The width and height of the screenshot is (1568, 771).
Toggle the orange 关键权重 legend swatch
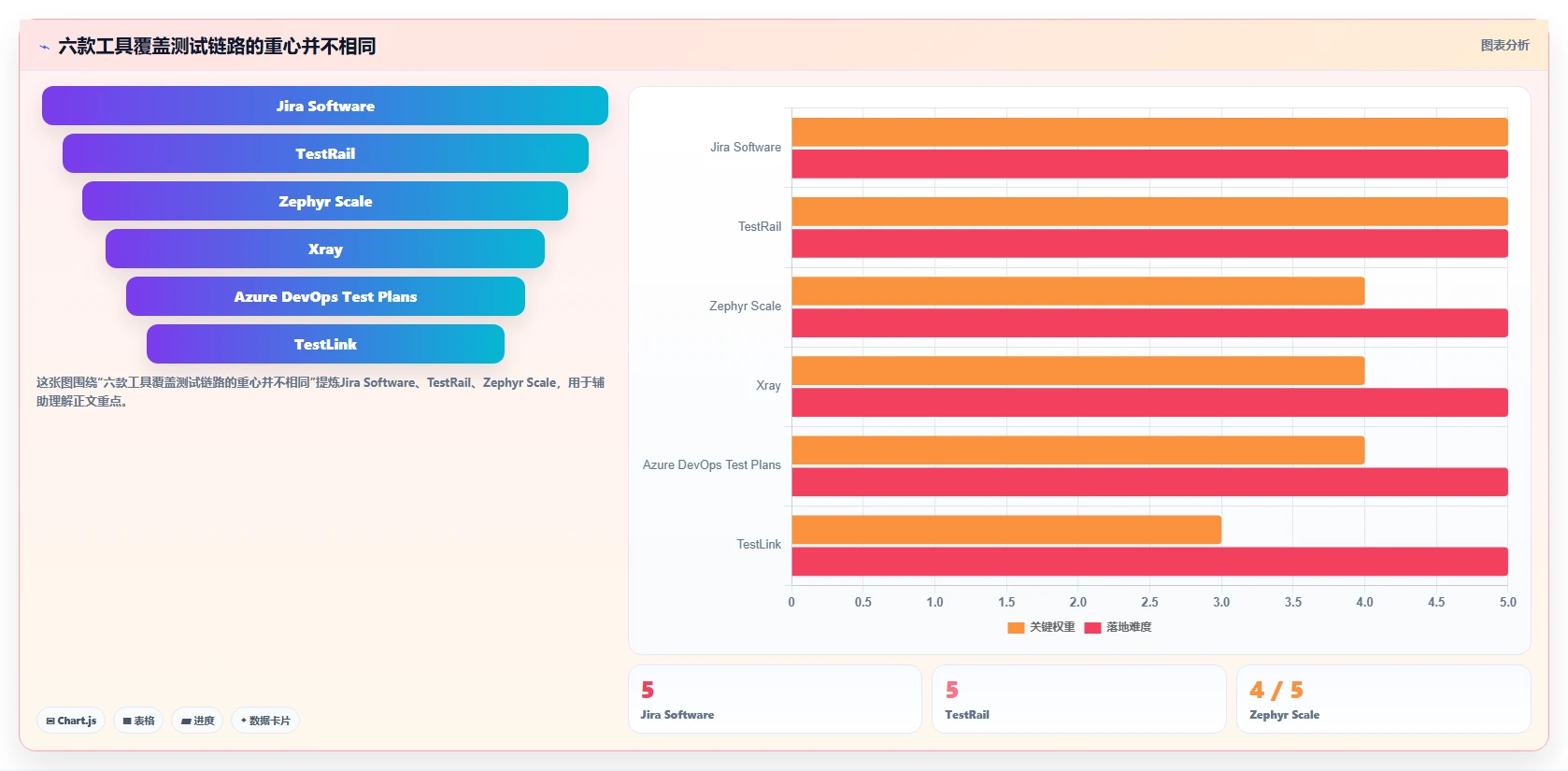[x=1016, y=627]
